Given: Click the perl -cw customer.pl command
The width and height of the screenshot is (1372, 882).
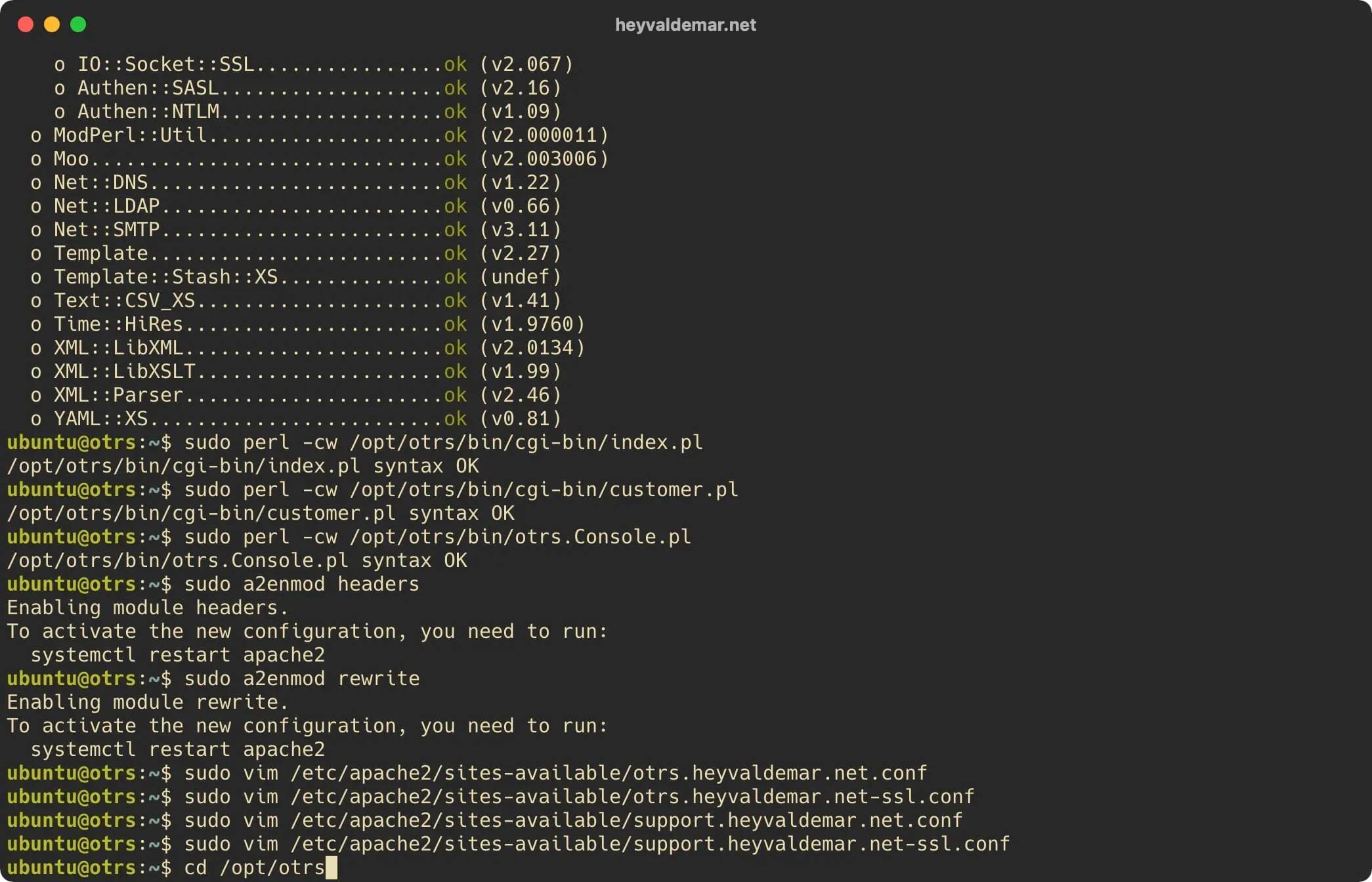Looking at the screenshot, I should click(461, 490).
